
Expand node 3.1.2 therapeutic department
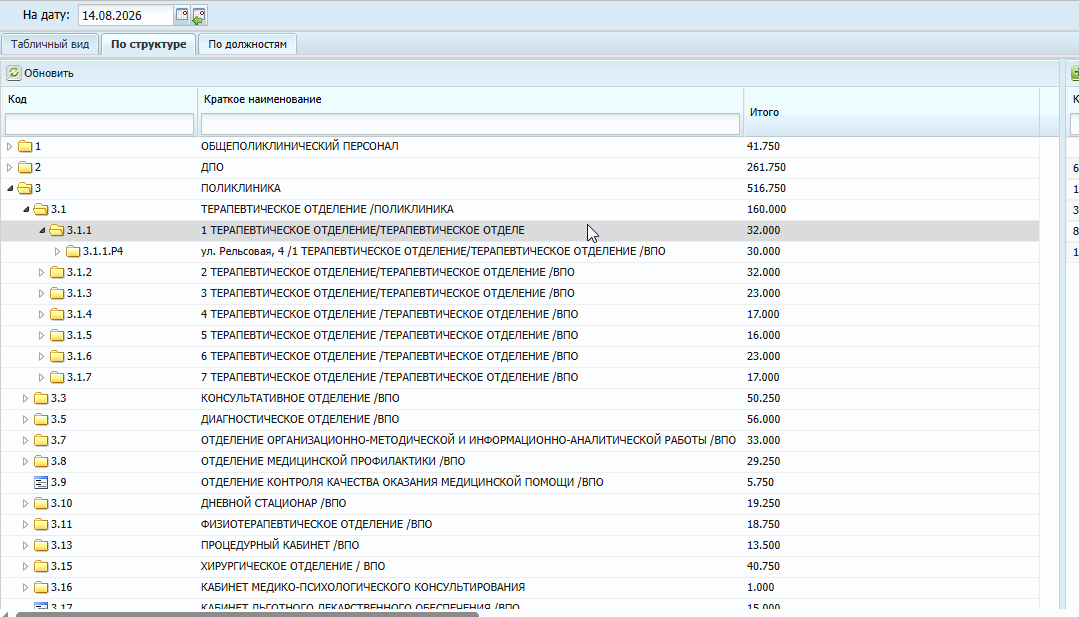tap(41, 272)
